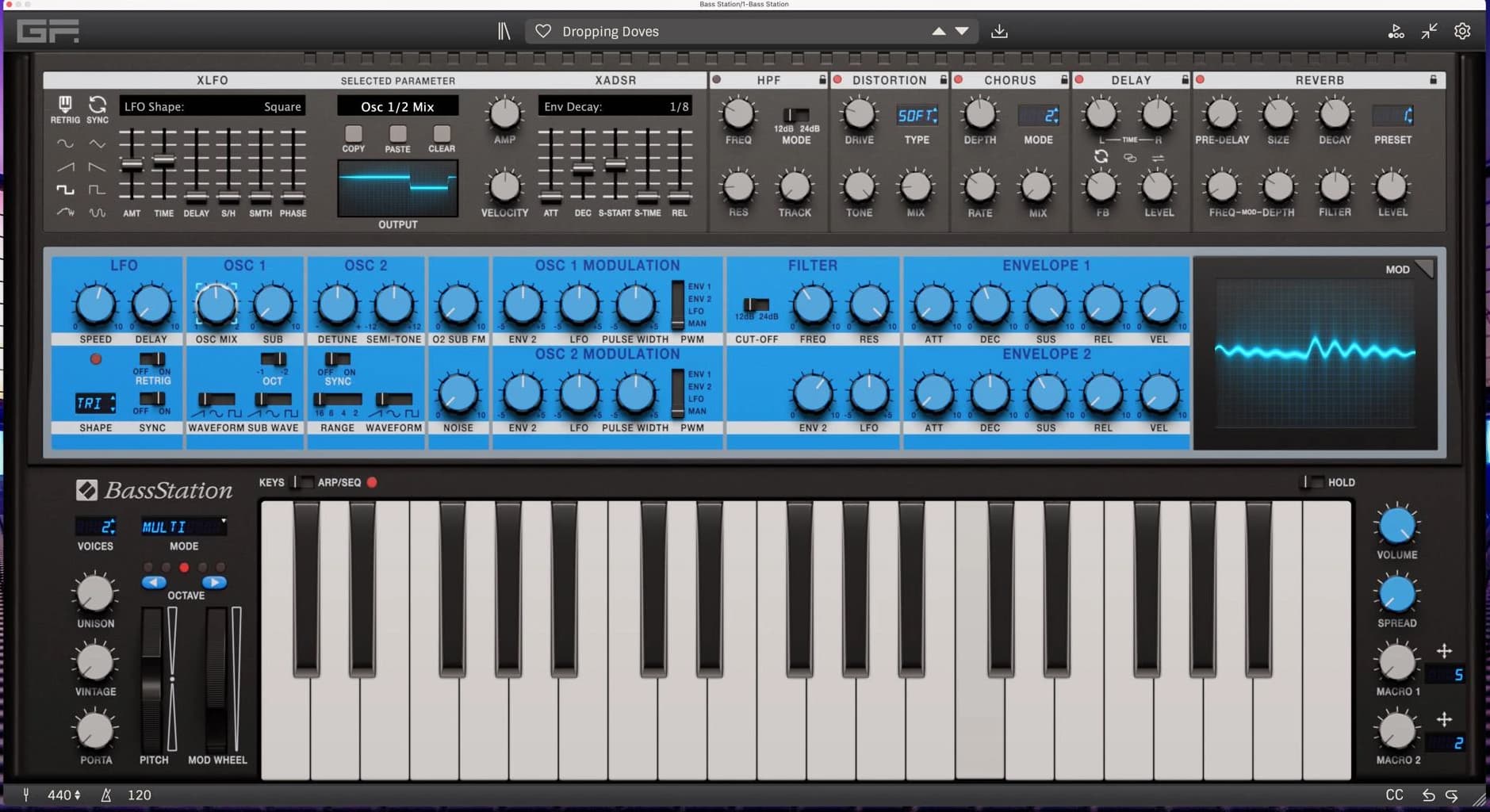The width and height of the screenshot is (1490, 812).
Task: Click the XADSR DEC slider
Action: (583, 168)
